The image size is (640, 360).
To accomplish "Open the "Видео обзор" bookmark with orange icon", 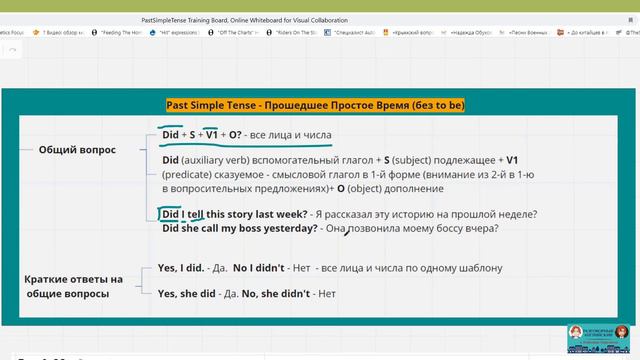I will coord(58,33).
